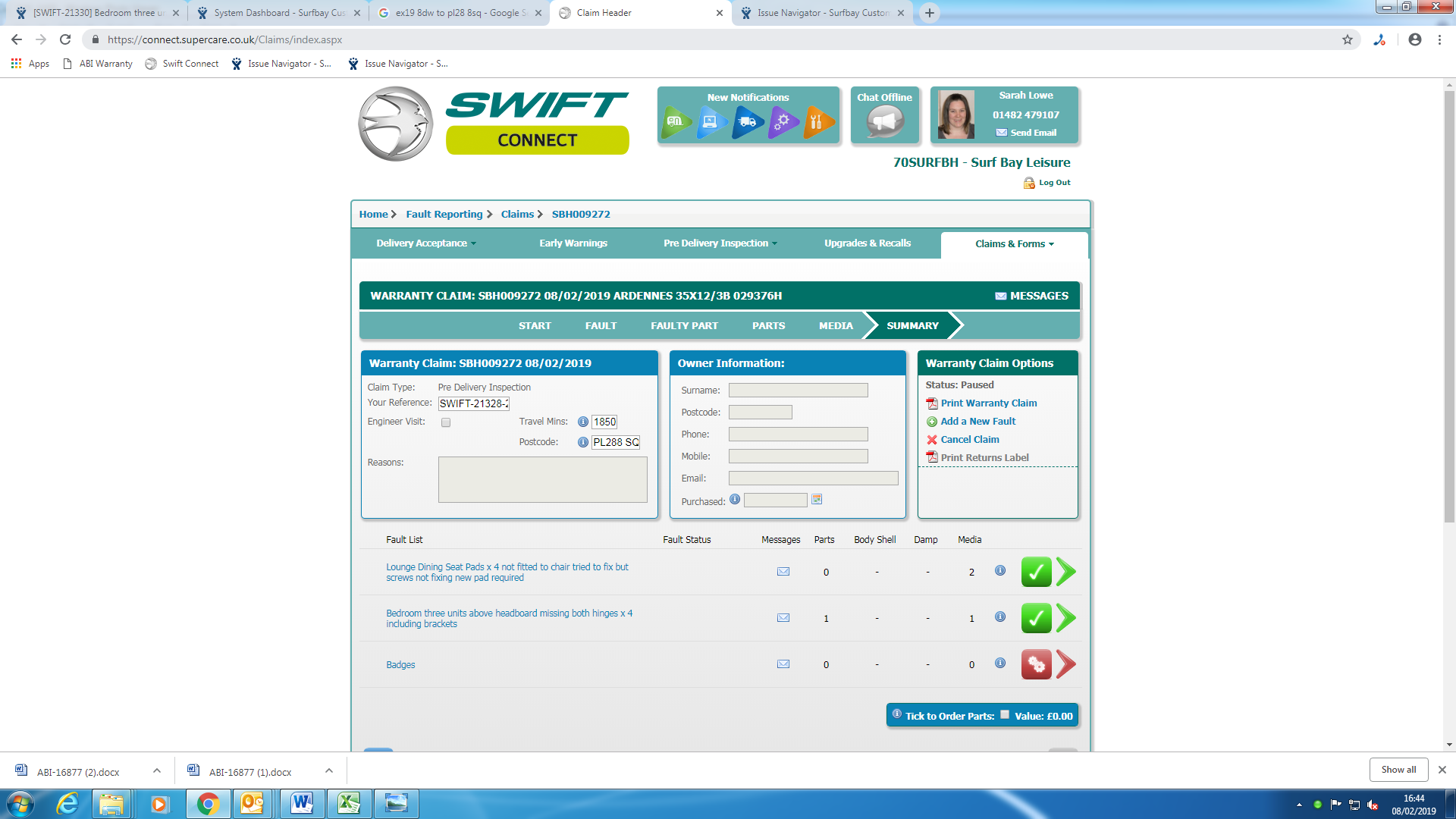Image resolution: width=1456 pixels, height=819 pixels.
Task: Open the Chat Offline megaphone icon
Action: tap(884, 121)
